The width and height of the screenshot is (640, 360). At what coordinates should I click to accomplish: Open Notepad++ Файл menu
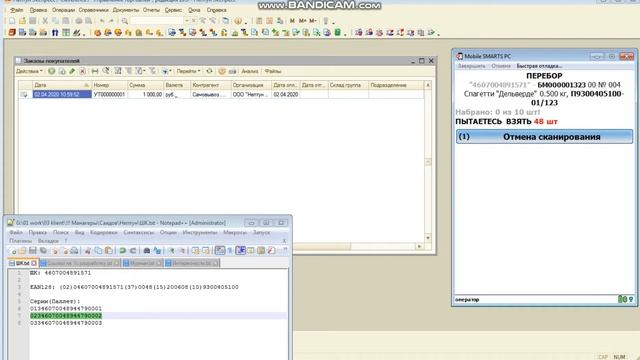(x=16, y=232)
